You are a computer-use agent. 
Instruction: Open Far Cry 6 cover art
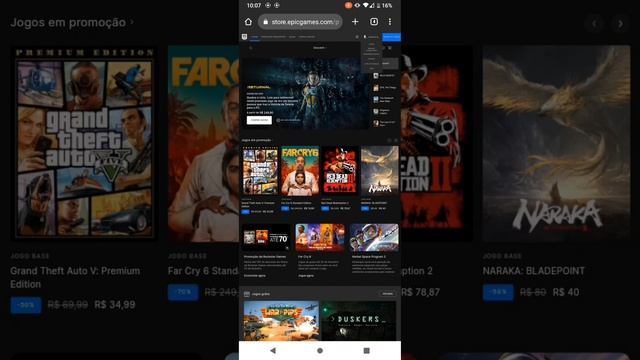(x=300, y=171)
